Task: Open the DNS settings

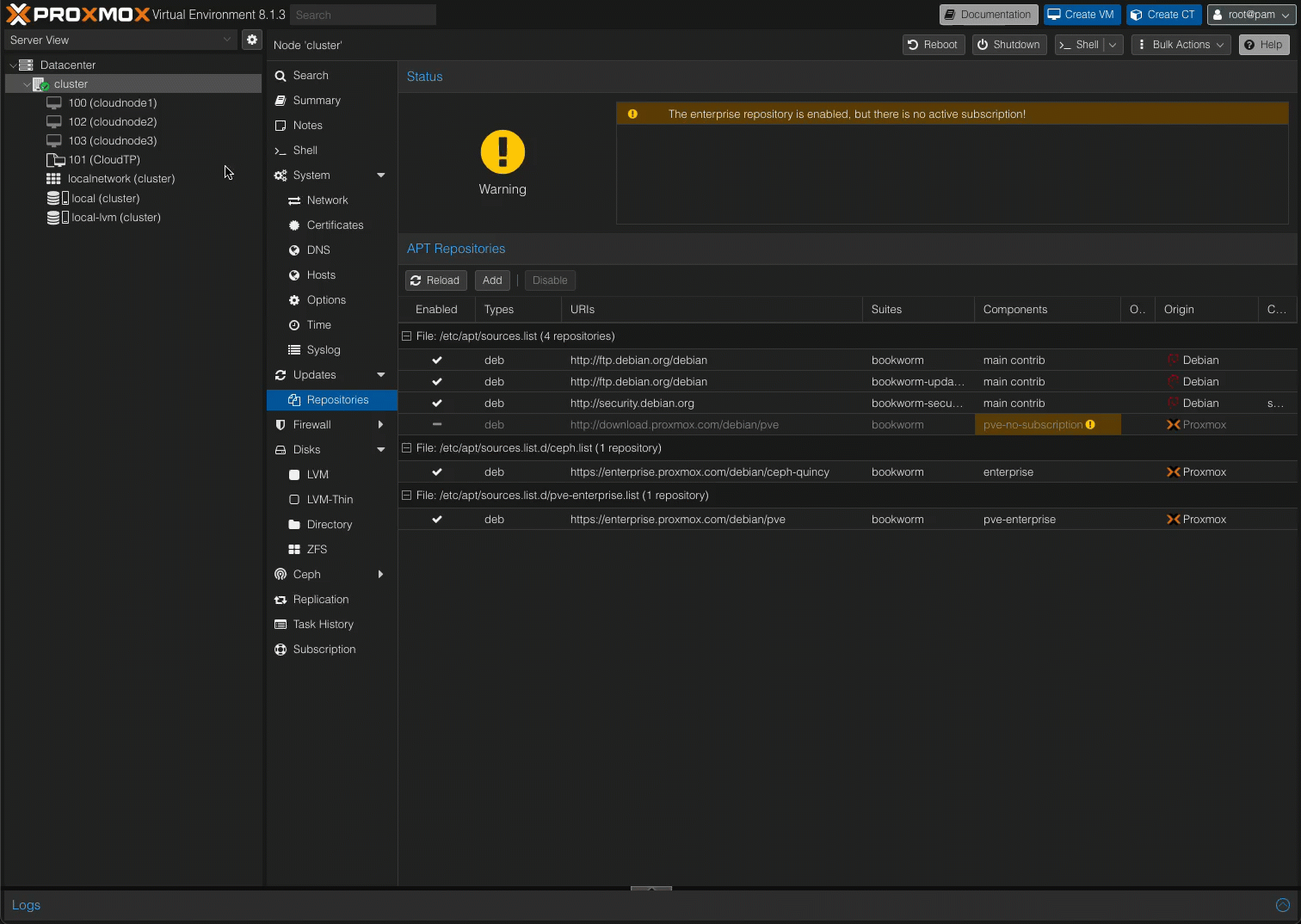Action: pyautogui.click(x=331, y=250)
